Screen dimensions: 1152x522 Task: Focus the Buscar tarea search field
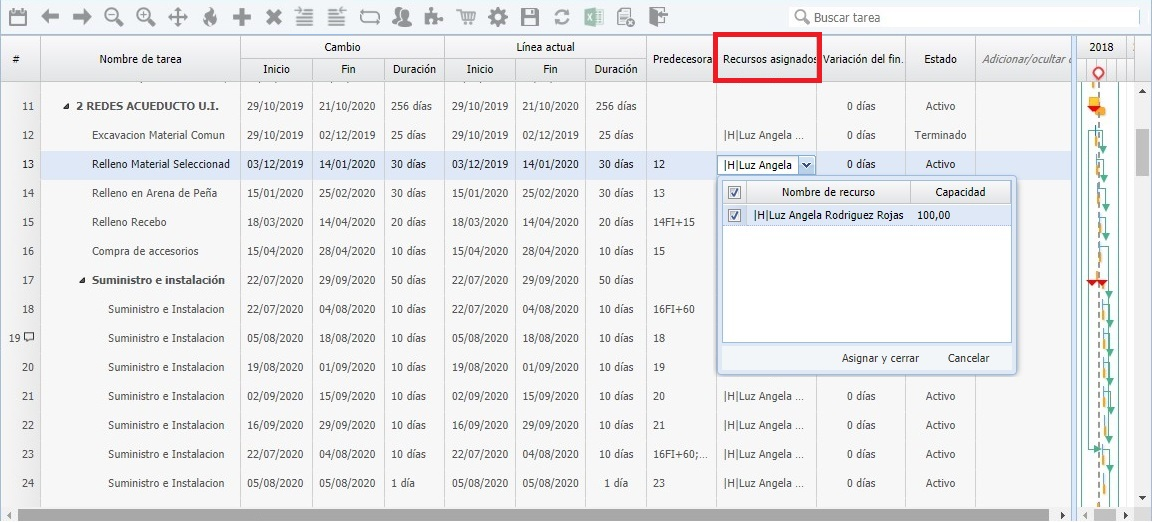coord(964,17)
